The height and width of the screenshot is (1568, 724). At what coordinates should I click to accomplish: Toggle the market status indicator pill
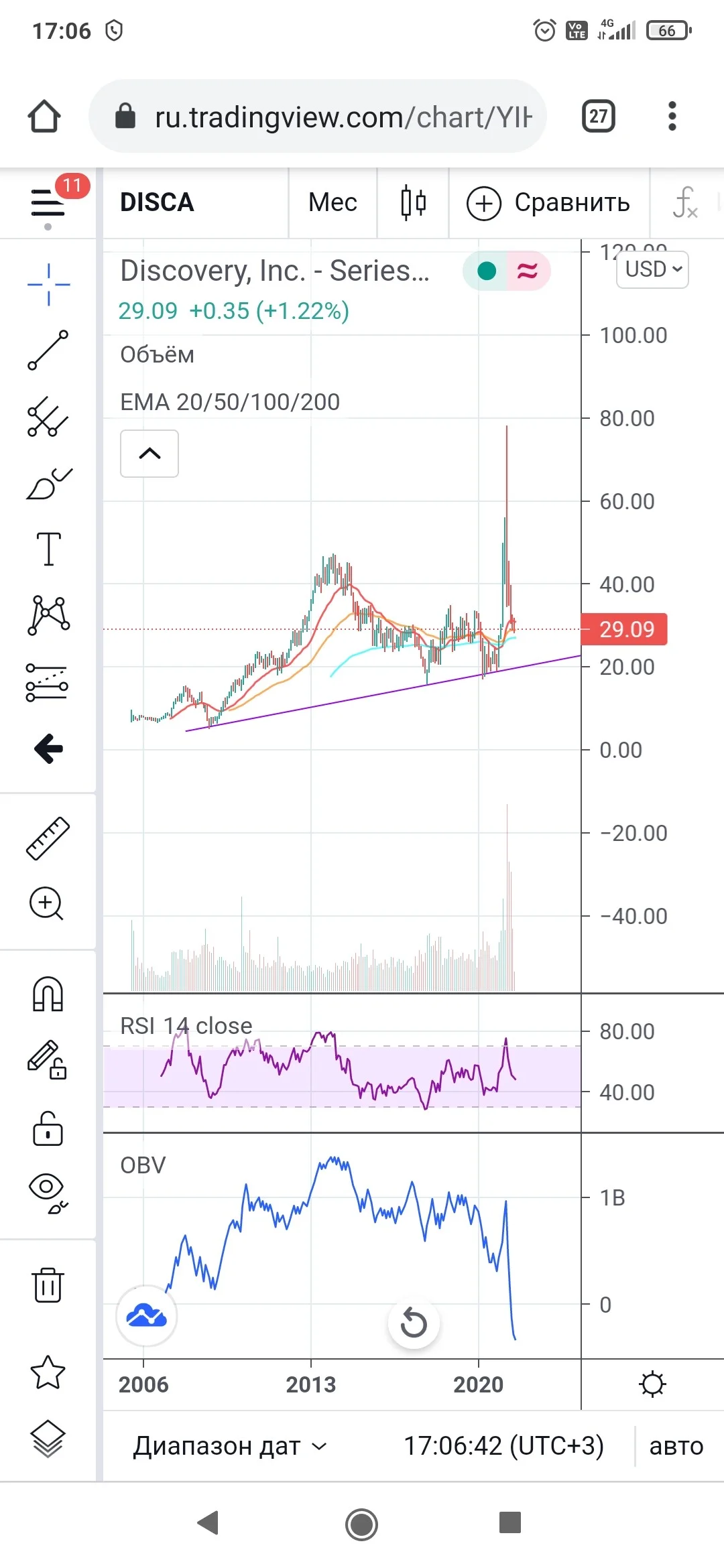coord(507,271)
